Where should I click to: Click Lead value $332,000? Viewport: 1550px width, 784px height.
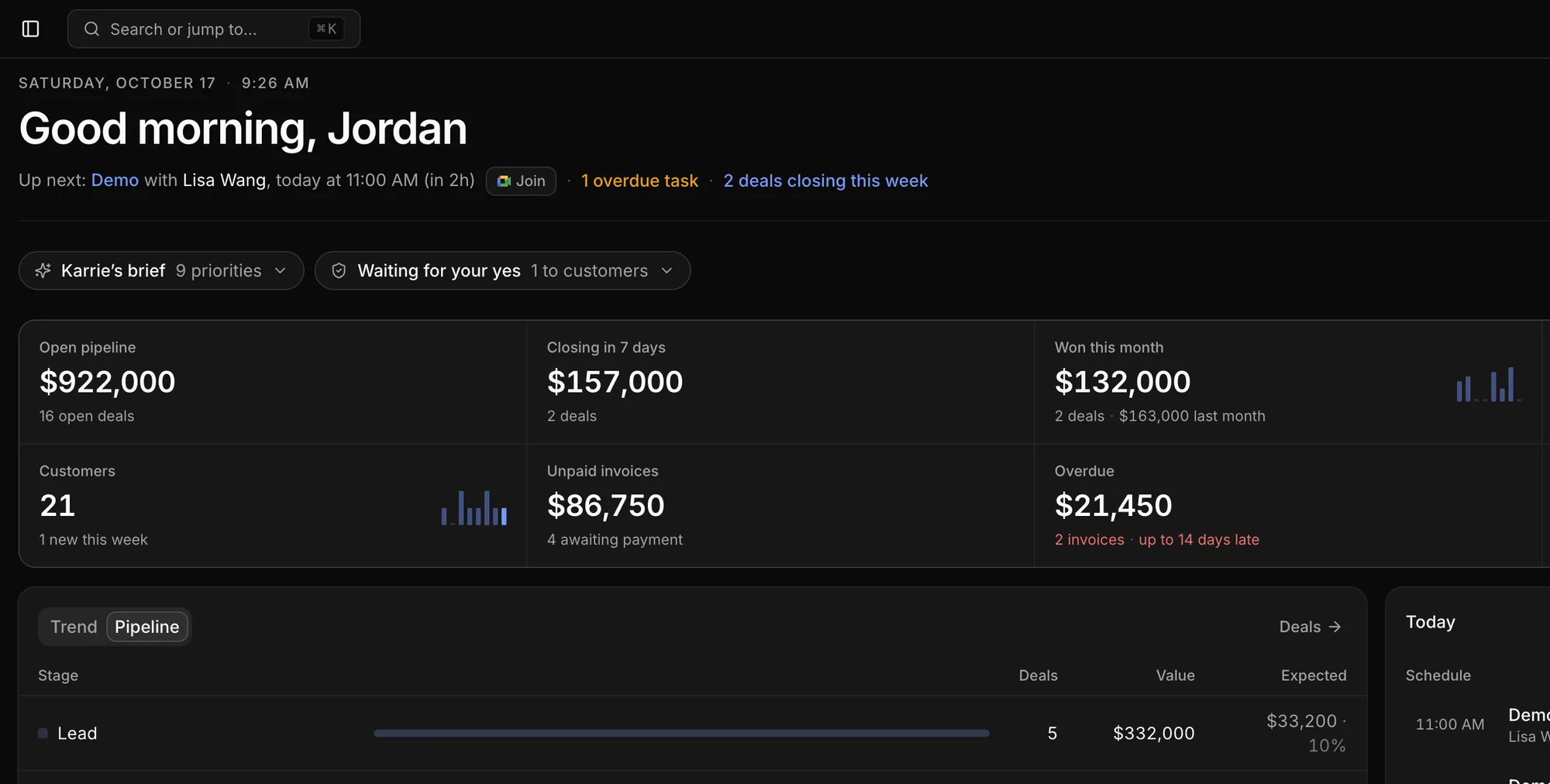1154,733
